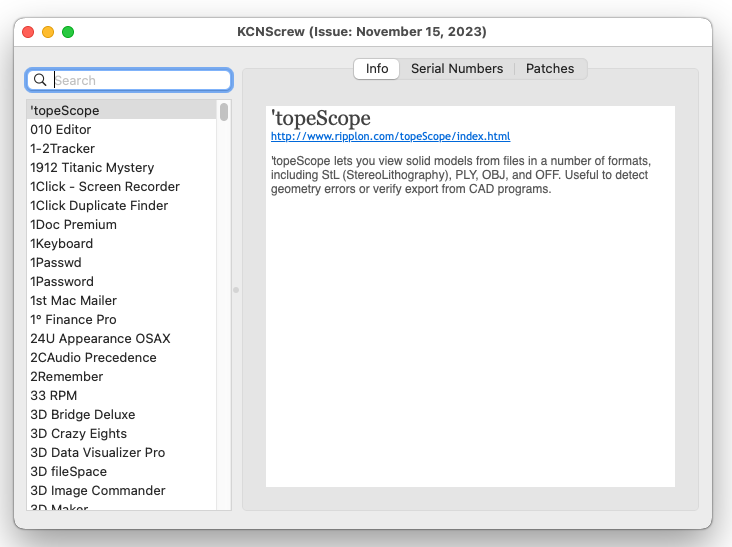Click the green zoom window button

pyautogui.click(x=68, y=32)
